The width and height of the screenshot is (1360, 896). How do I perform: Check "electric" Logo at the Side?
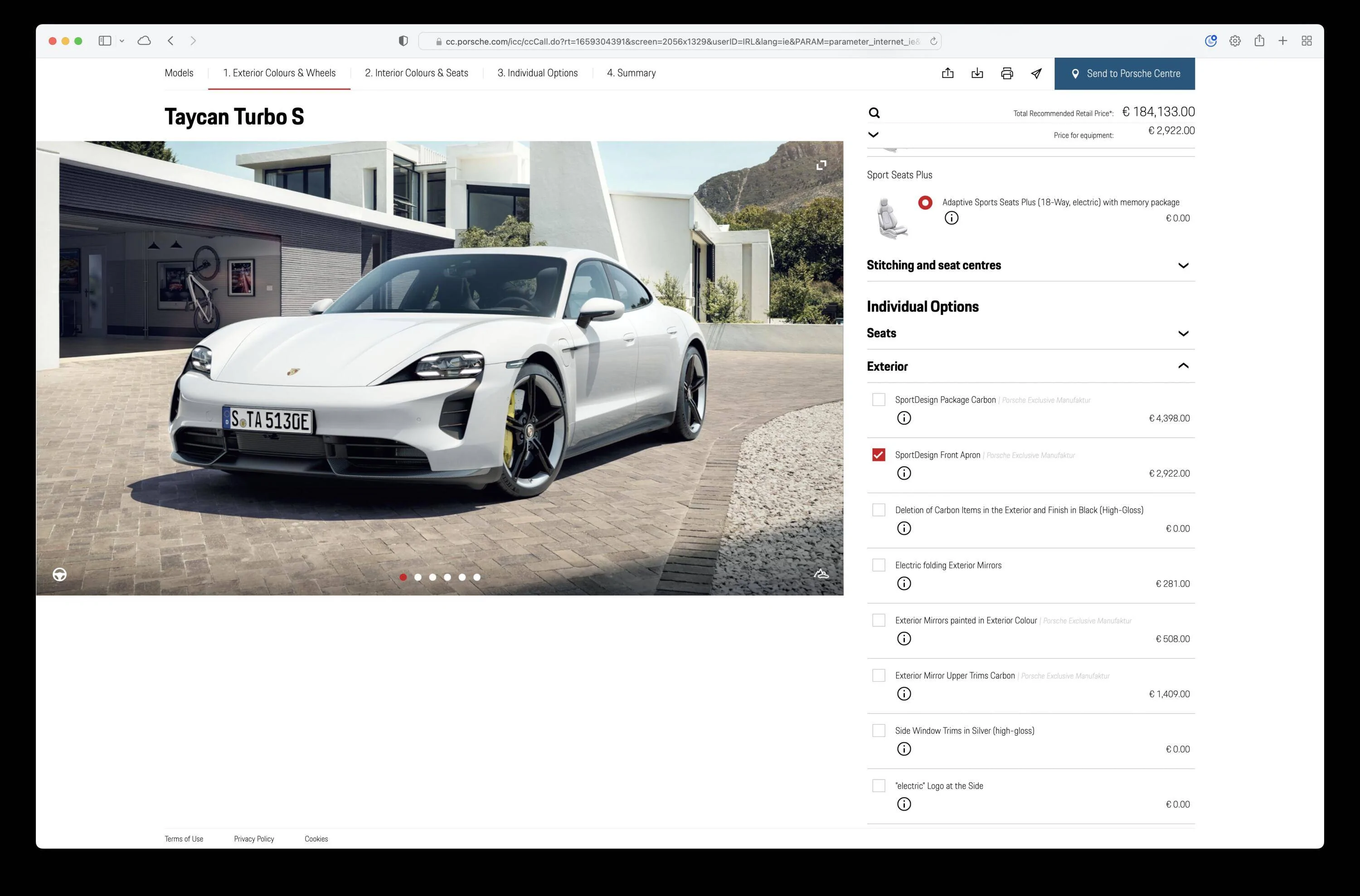[x=878, y=786]
